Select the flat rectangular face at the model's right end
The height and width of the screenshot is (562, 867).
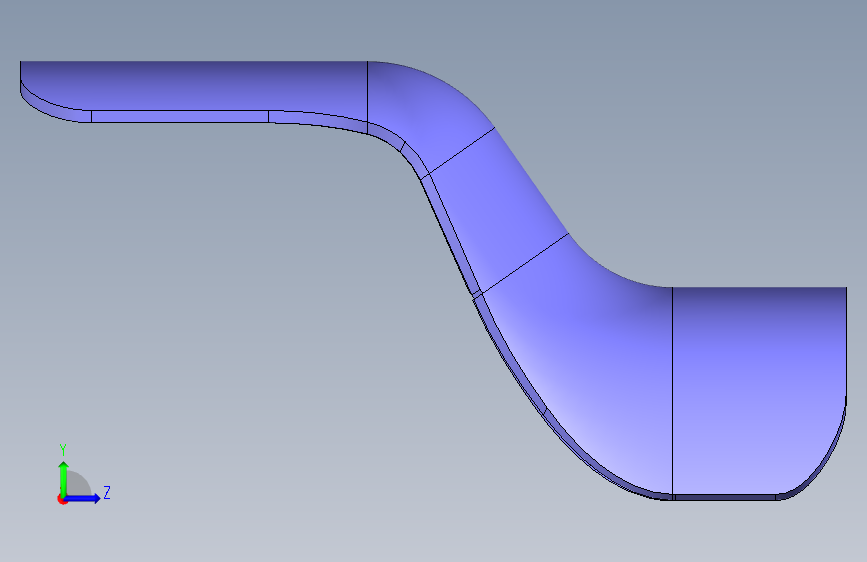(759, 390)
